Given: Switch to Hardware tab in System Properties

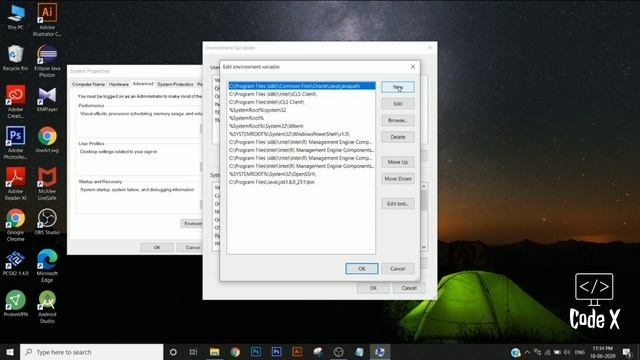Looking at the screenshot, I should 119,84.
